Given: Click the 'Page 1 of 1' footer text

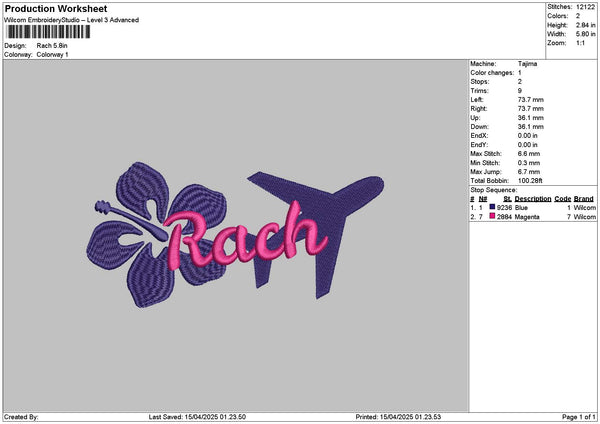Looking at the screenshot, I should pos(579,417).
